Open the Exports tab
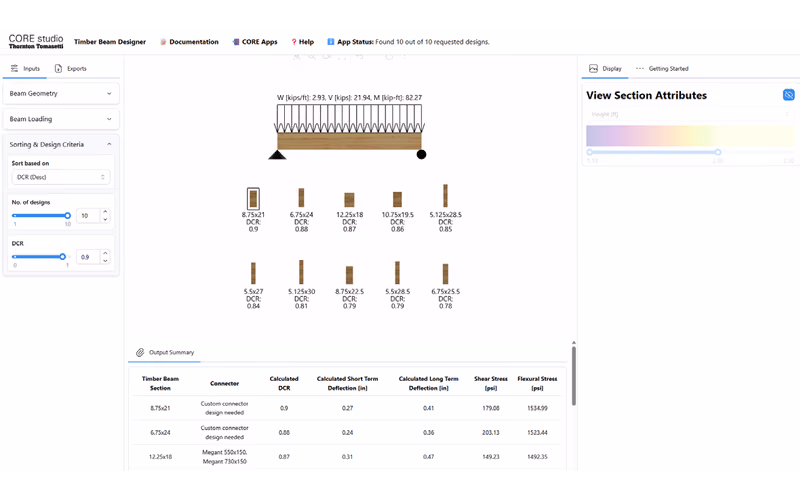 click(x=70, y=68)
